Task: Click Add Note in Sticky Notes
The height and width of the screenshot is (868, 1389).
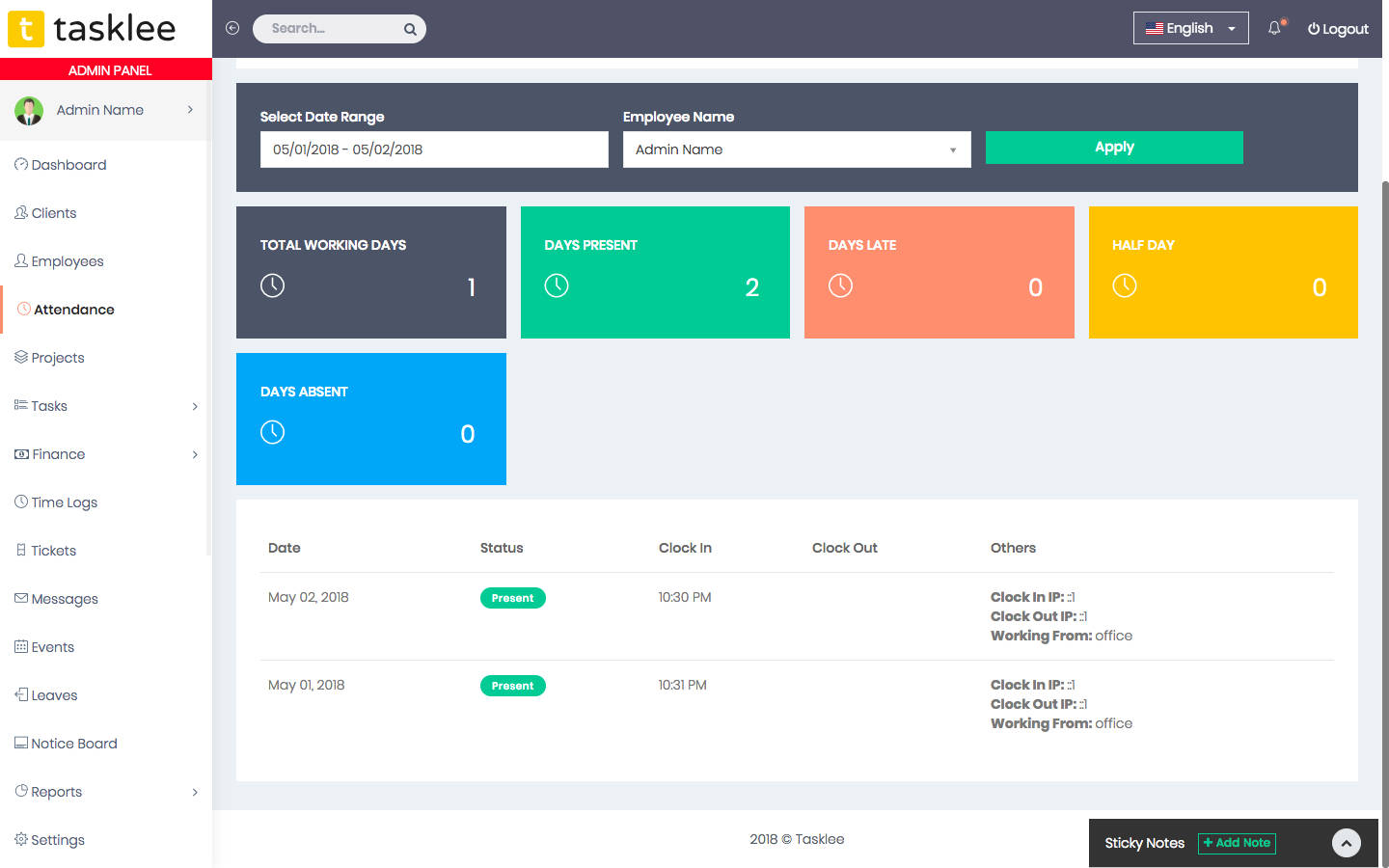Action: point(1237,843)
